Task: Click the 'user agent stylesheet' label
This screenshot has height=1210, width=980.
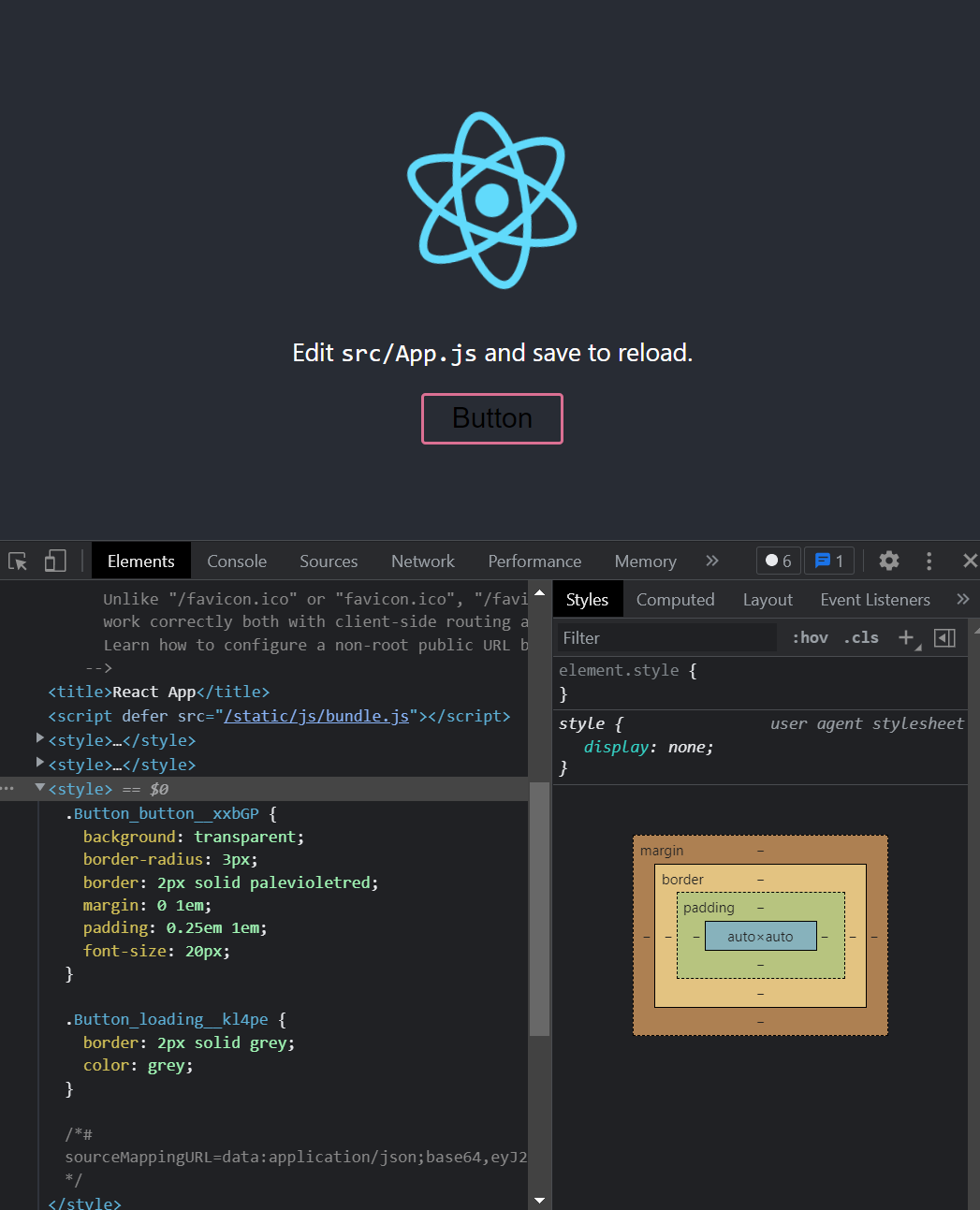Action: 867,723
